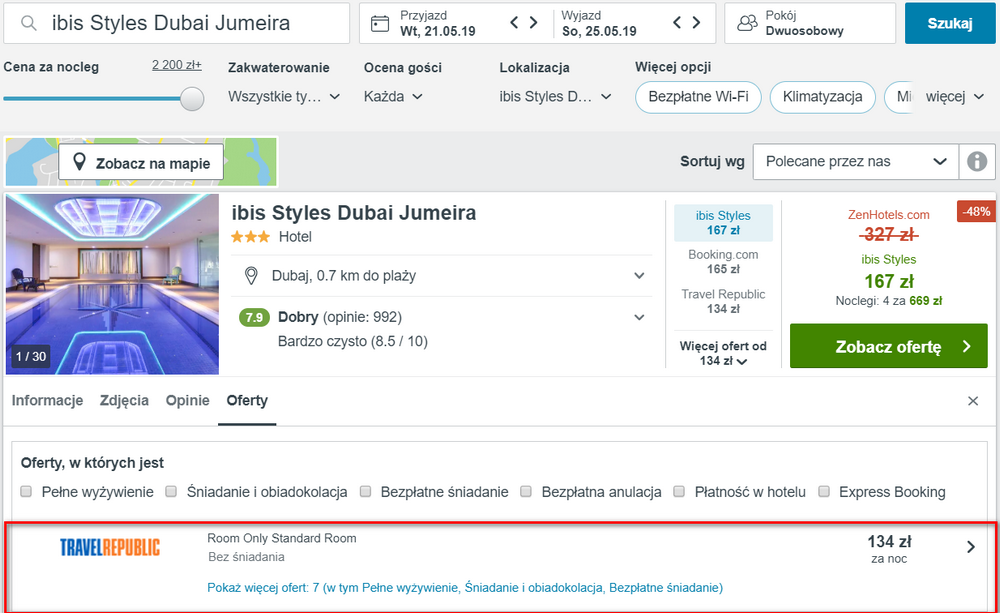Viewport: 1000px width, 613px height.
Task: Switch to Opinie tab
Action: (188, 401)
